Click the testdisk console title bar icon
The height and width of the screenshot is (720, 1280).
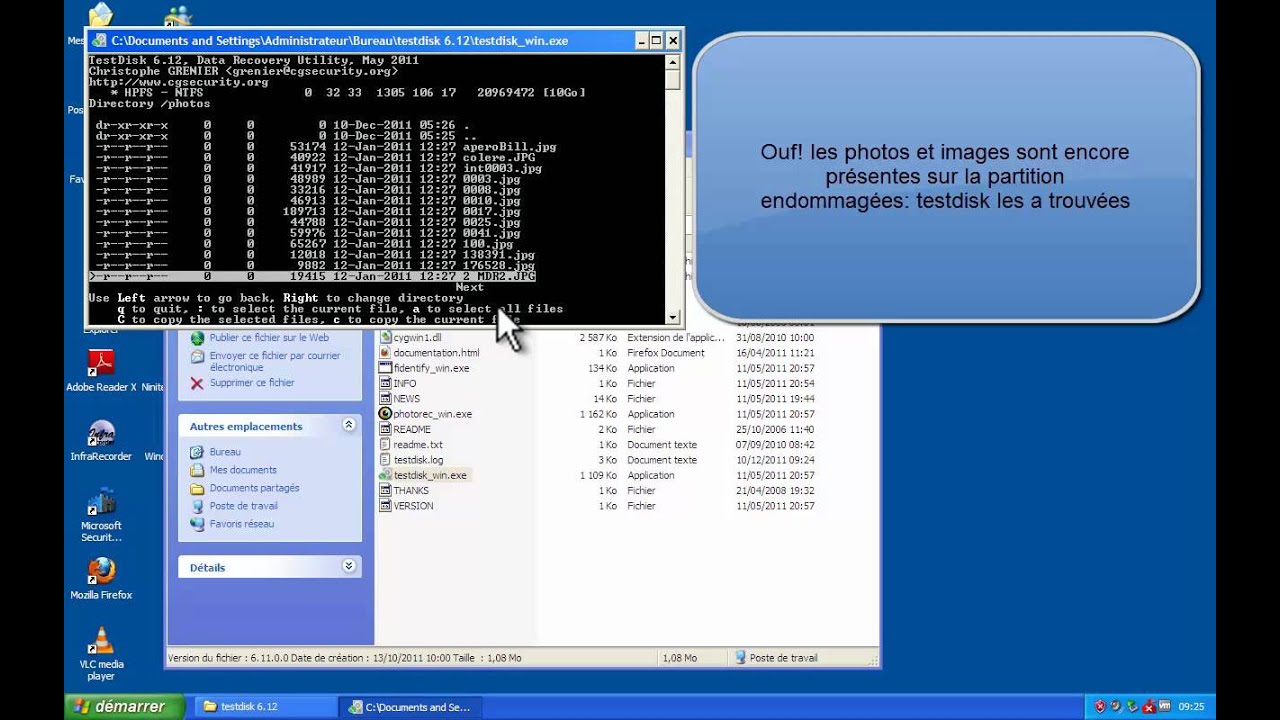(99, 41)
